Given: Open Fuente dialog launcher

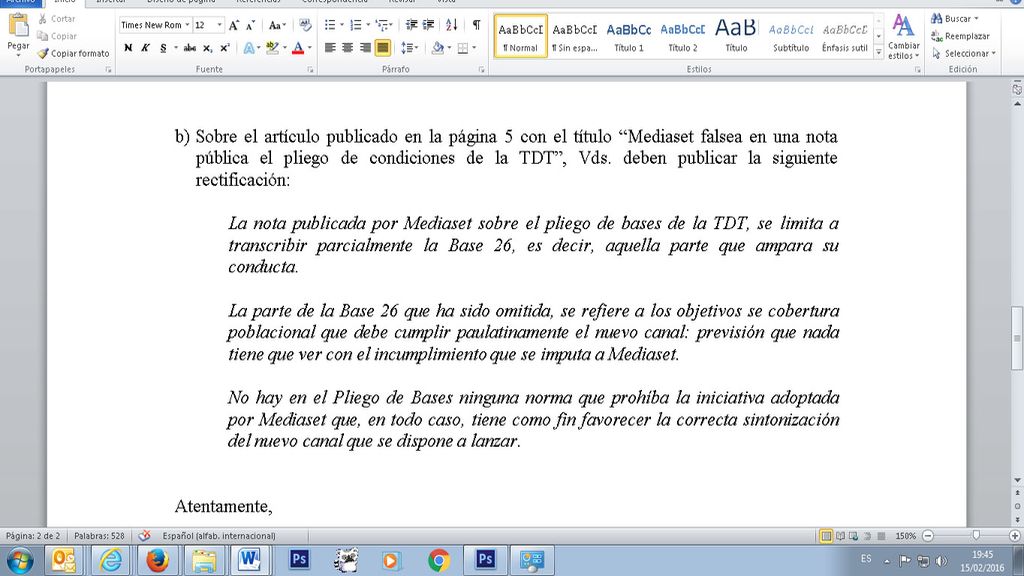Looking at the screenshot, I should 310,69.
